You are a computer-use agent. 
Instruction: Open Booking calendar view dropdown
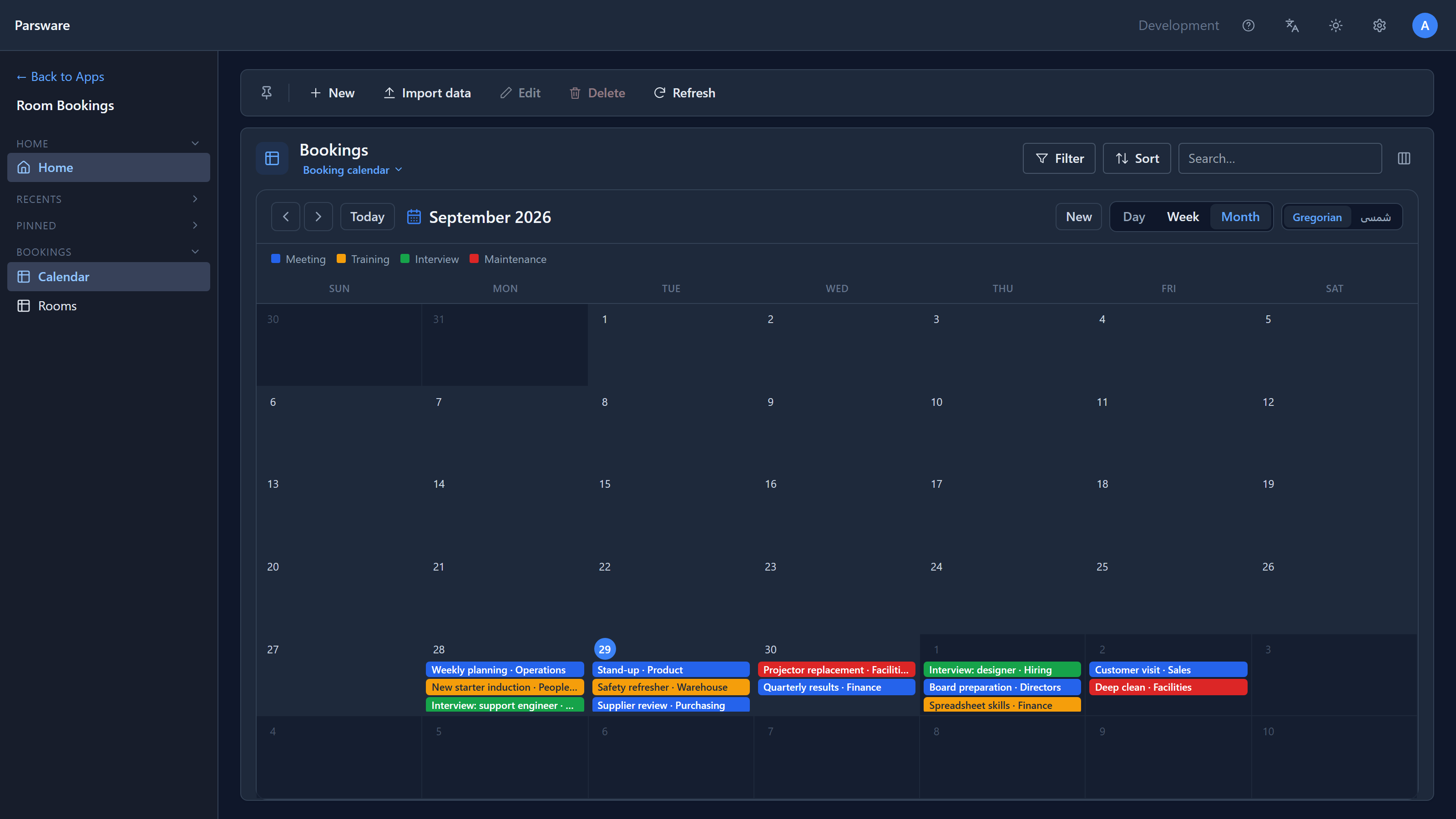point(352,170)
